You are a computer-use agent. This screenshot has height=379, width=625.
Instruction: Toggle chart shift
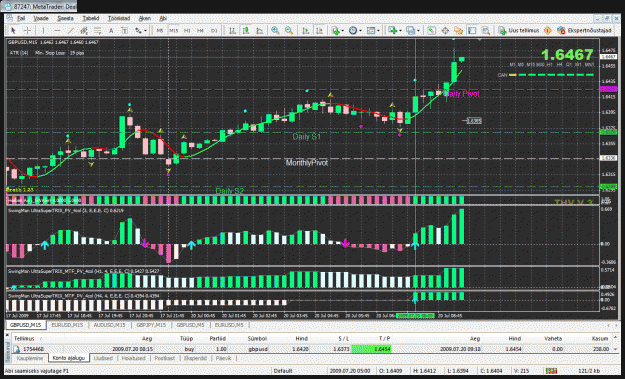point(319,30)
